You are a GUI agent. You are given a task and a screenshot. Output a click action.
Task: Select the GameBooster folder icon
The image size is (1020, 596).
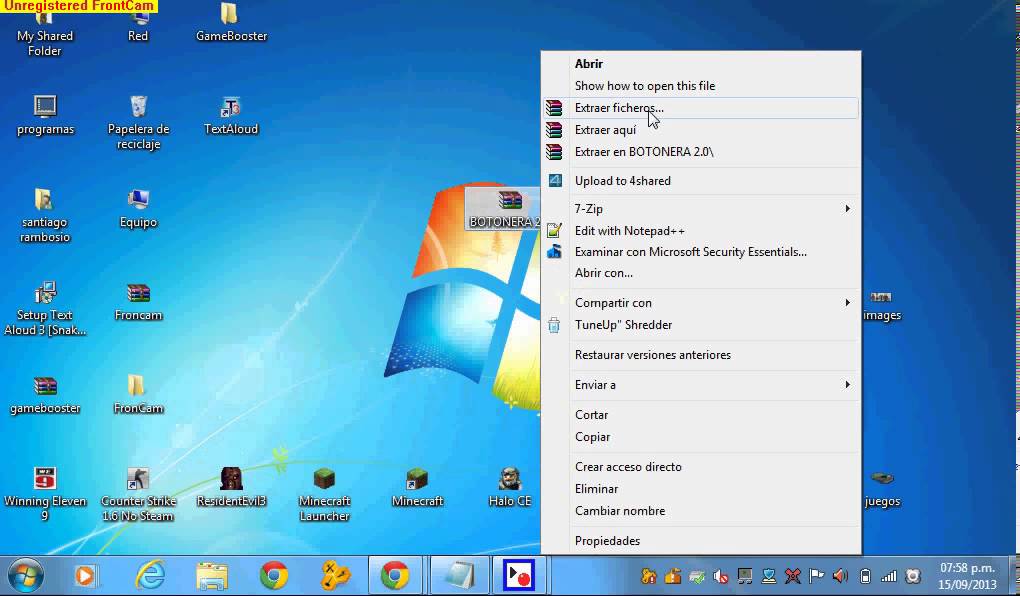(231, 22)
